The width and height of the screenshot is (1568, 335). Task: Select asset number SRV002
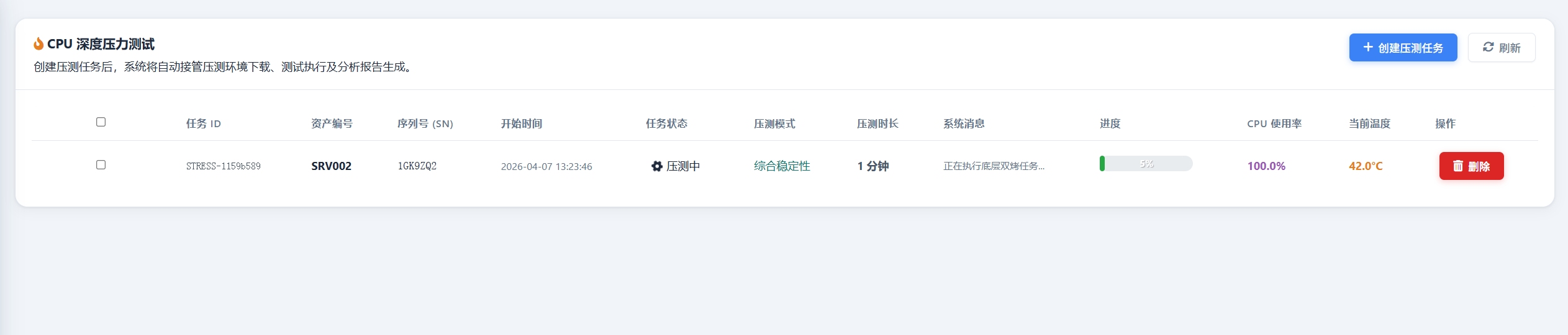331,166
